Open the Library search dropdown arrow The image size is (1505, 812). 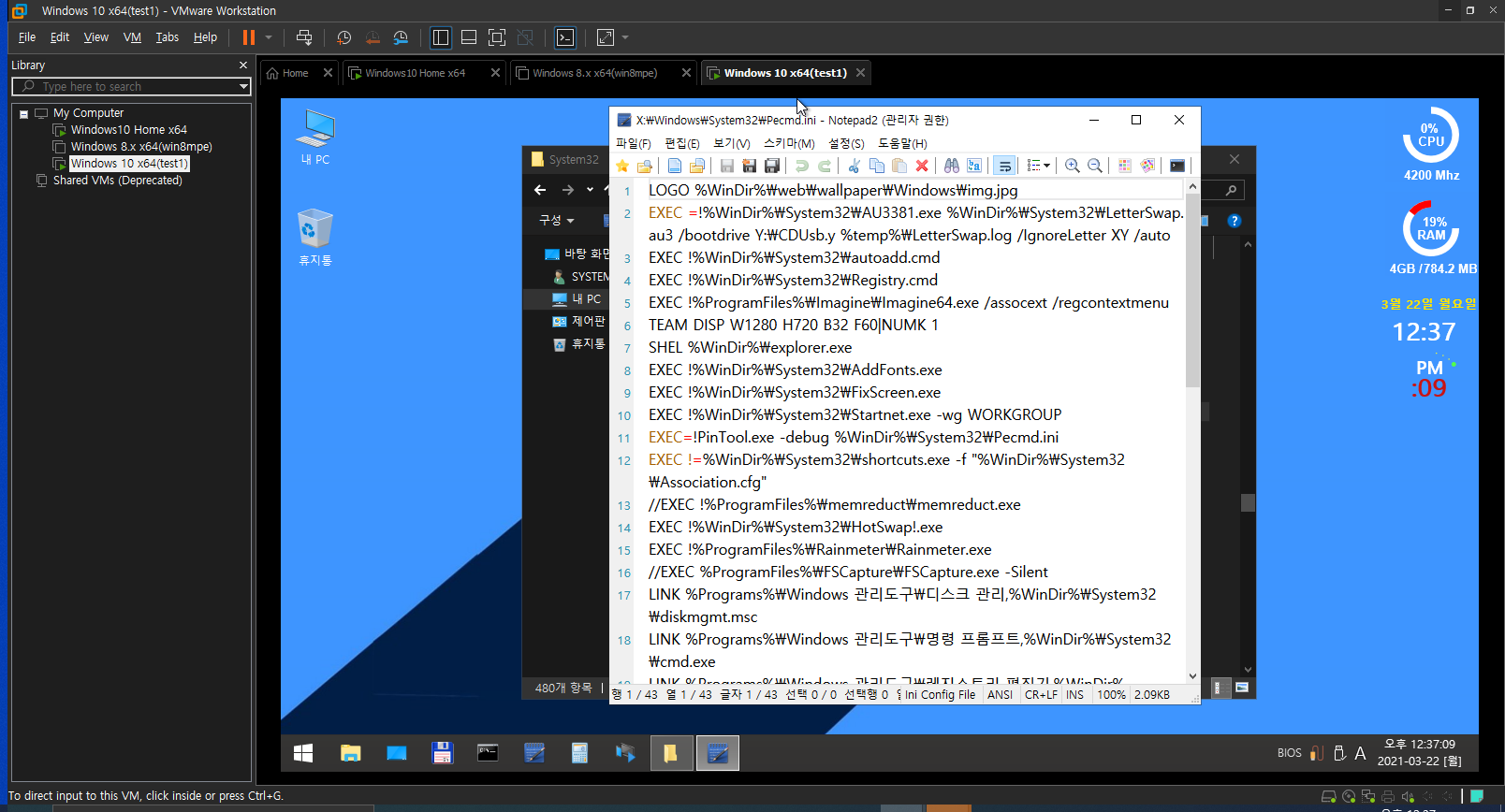click(243, 86)
